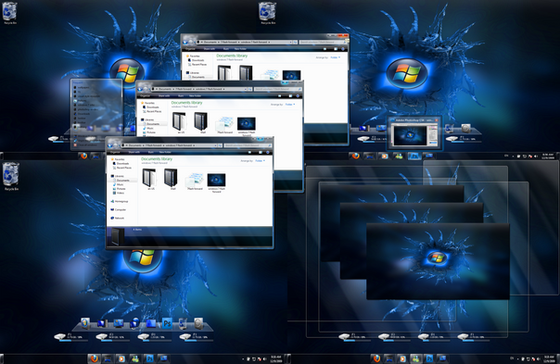
Task: Open Media Player in bottom-right taskbar
Action: pyautogui.click(x=402, y=358)
